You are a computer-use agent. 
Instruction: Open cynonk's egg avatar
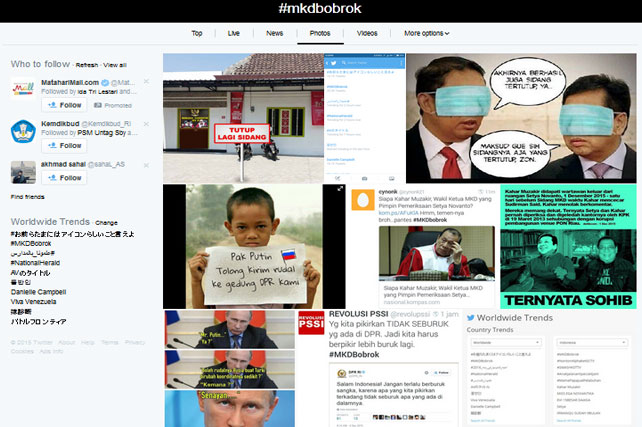[x=363, y=200]
